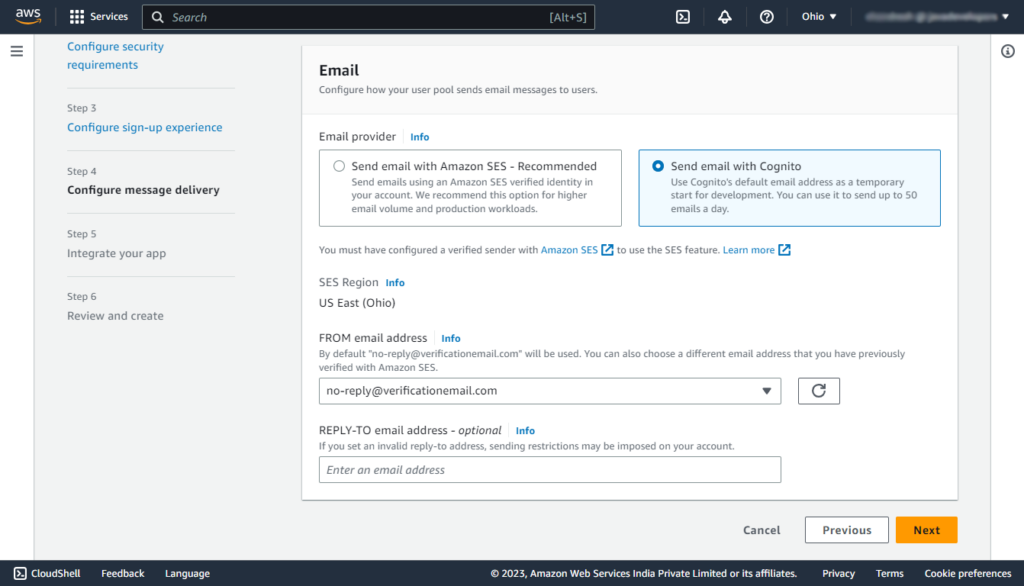
Task: Open the FROM email address dropdown
Action: pyautogui.click(x=767, y=390)
